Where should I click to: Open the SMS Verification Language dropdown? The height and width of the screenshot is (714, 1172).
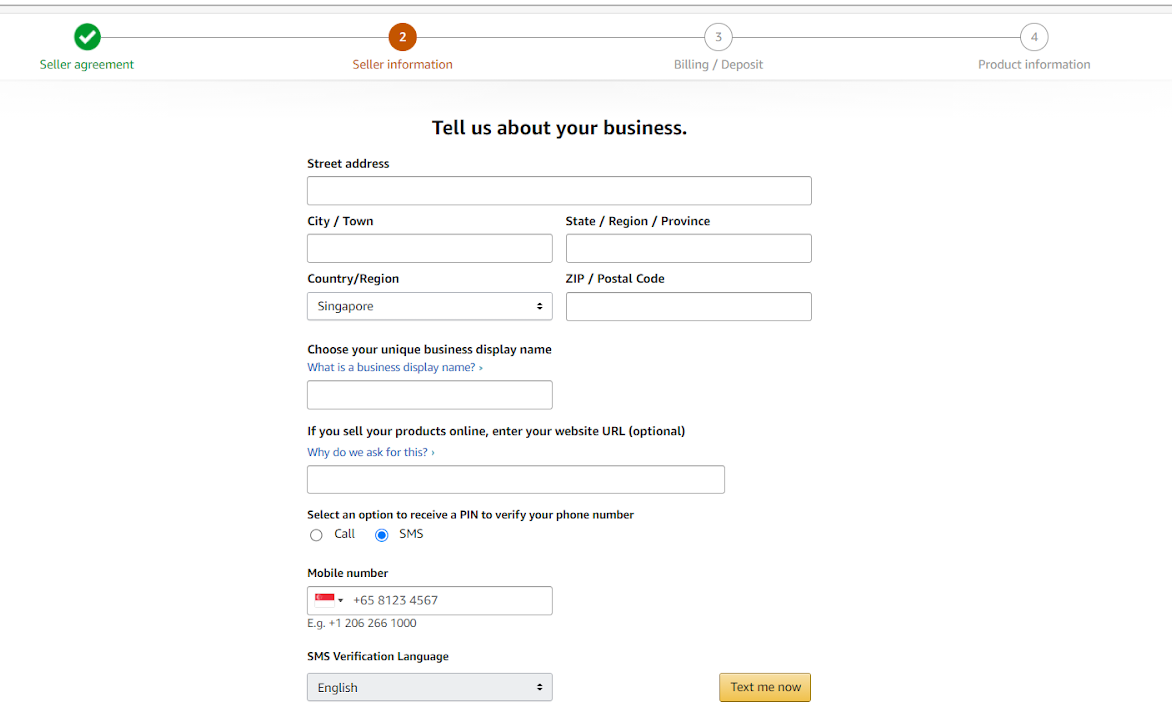(430, 687)
